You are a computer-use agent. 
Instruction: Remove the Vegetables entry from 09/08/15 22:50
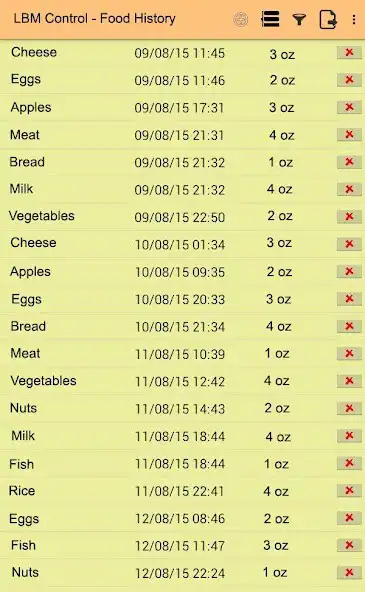coord(349,216)
